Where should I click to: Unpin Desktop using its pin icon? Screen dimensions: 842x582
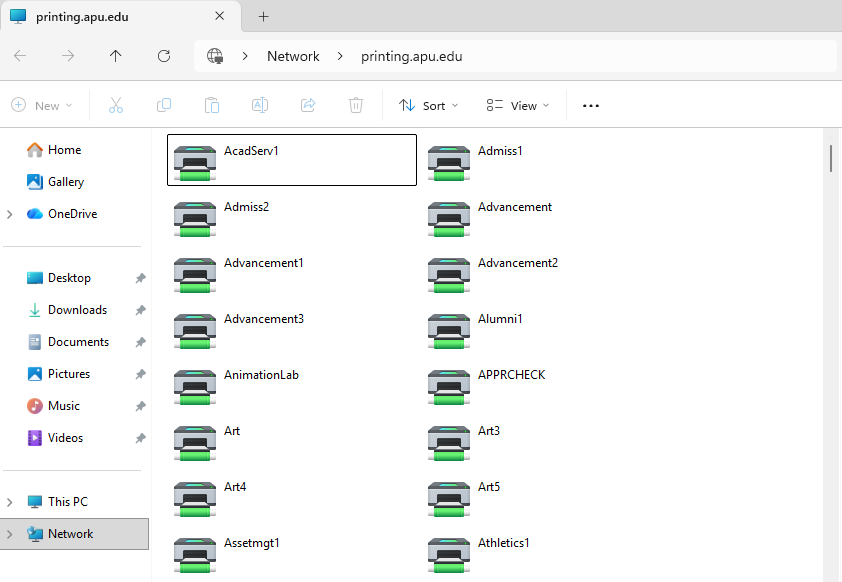point(140,278)
